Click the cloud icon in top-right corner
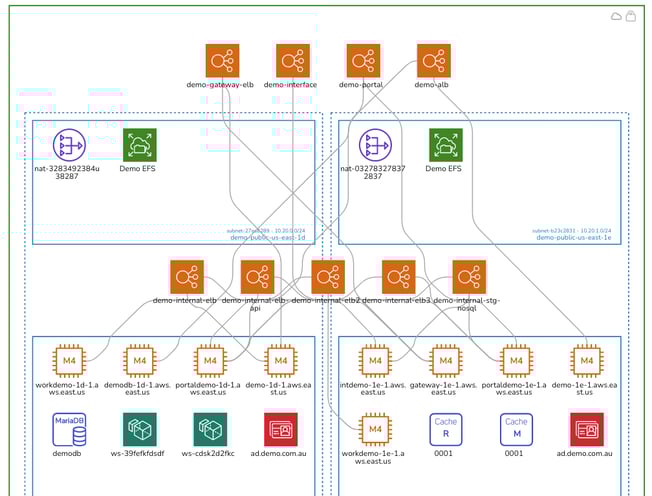 click(616, 16)
